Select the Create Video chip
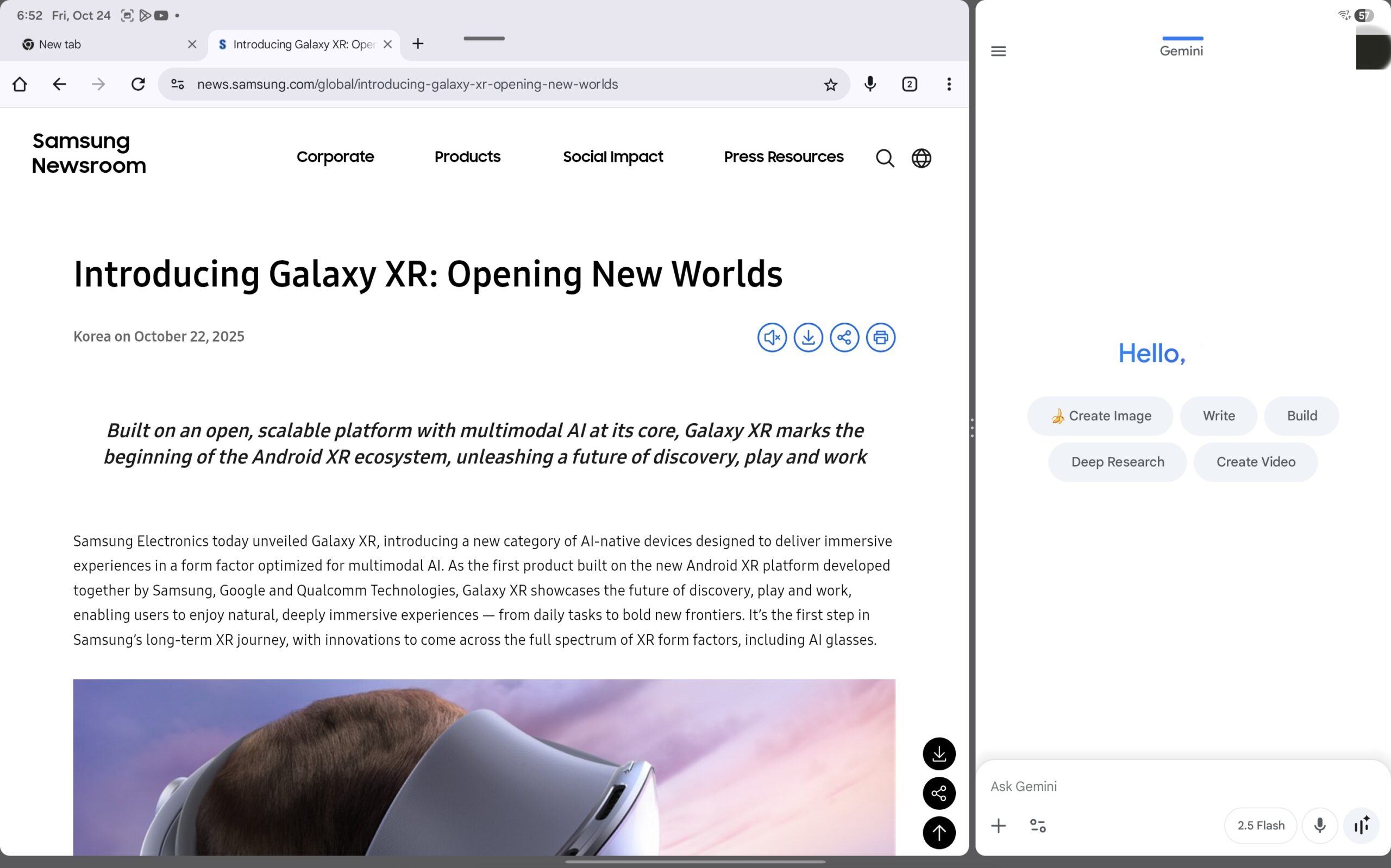The width and height of the screenshot is (1391, 868). [x=1256, y=462]
